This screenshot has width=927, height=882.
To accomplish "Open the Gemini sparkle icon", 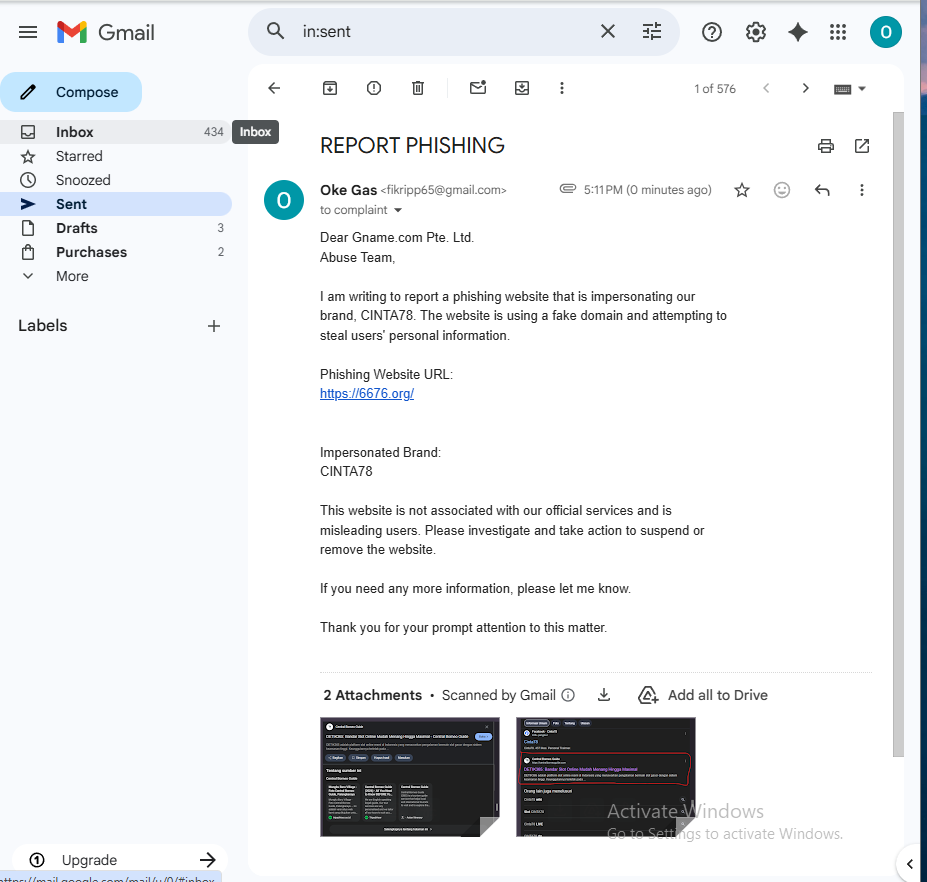I will click(798, 32).
